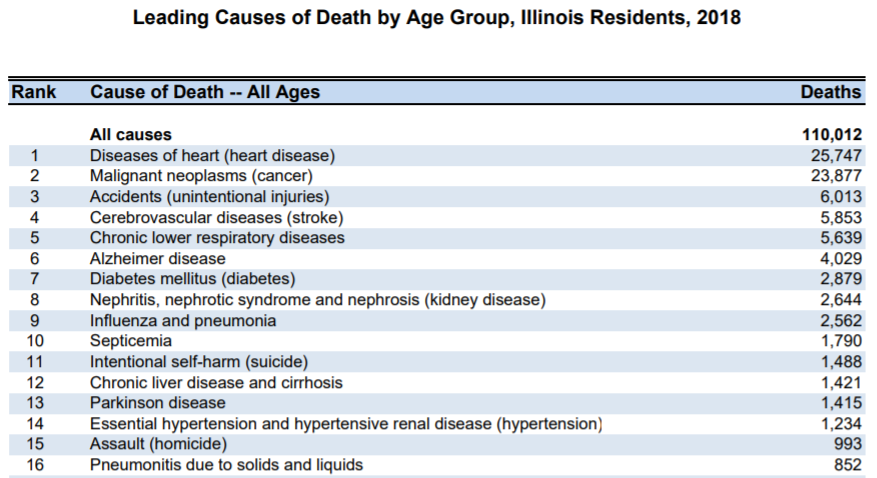
Task: Click rank number 16 in Pneumonitis row
Action: 35,465
